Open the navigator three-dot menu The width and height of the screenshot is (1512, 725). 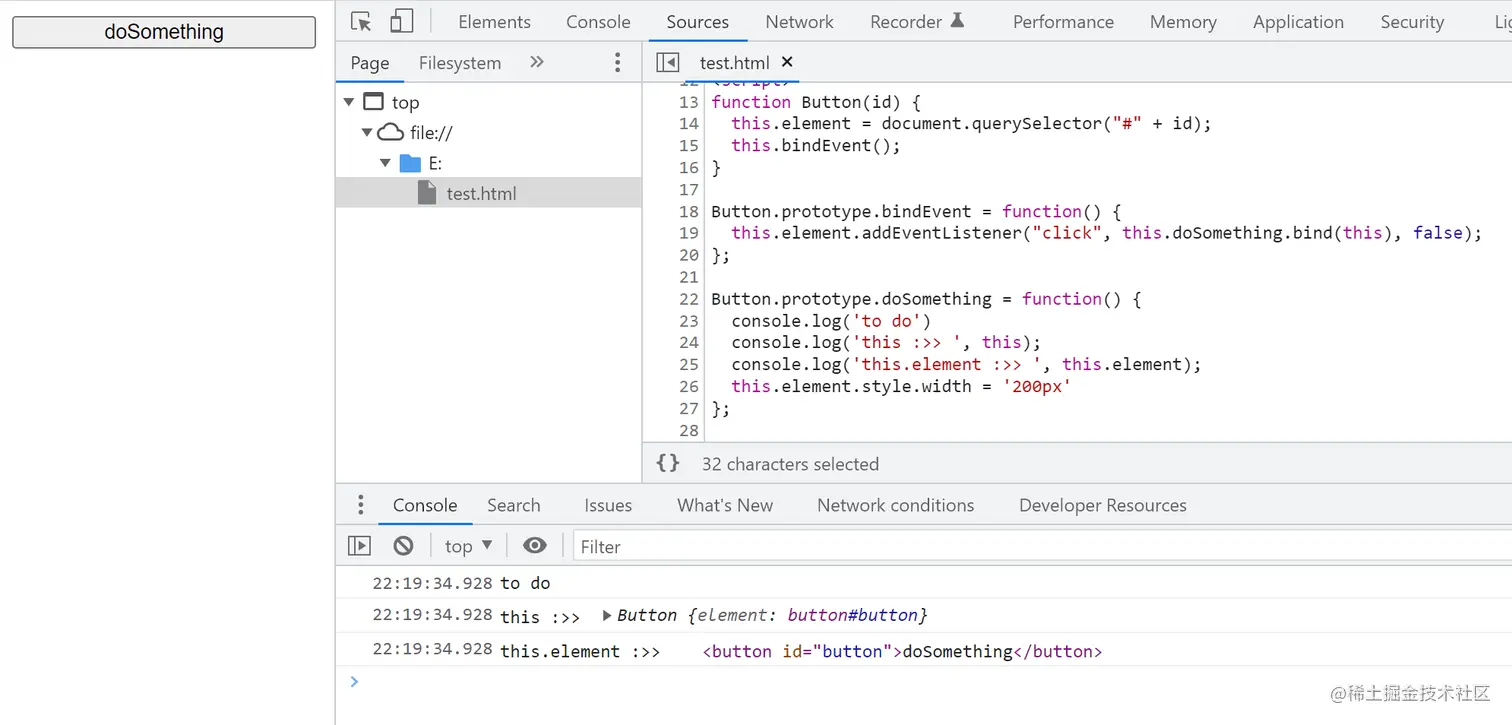click(617, 63)
